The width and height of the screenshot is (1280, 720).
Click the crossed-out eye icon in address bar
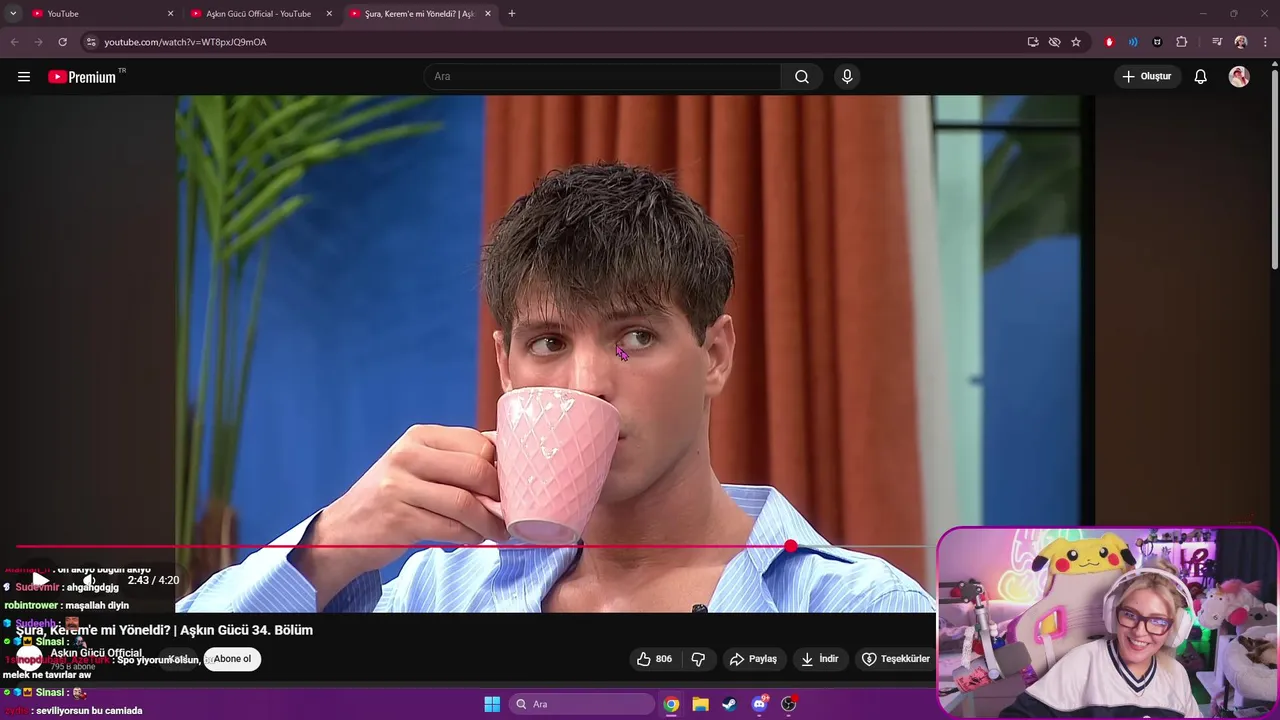[x=1054, y=42]
